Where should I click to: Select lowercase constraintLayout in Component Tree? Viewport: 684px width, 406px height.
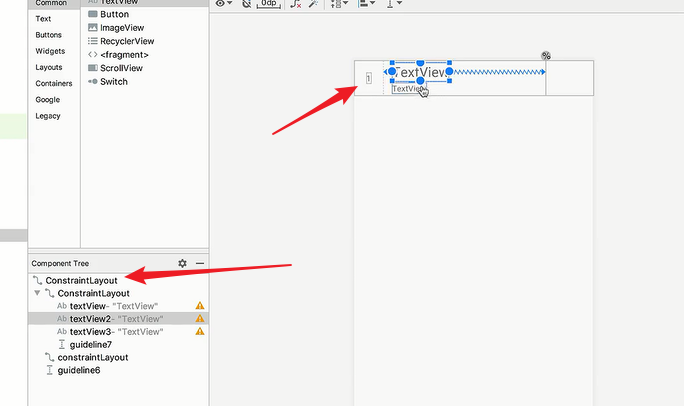click(93, 357)
